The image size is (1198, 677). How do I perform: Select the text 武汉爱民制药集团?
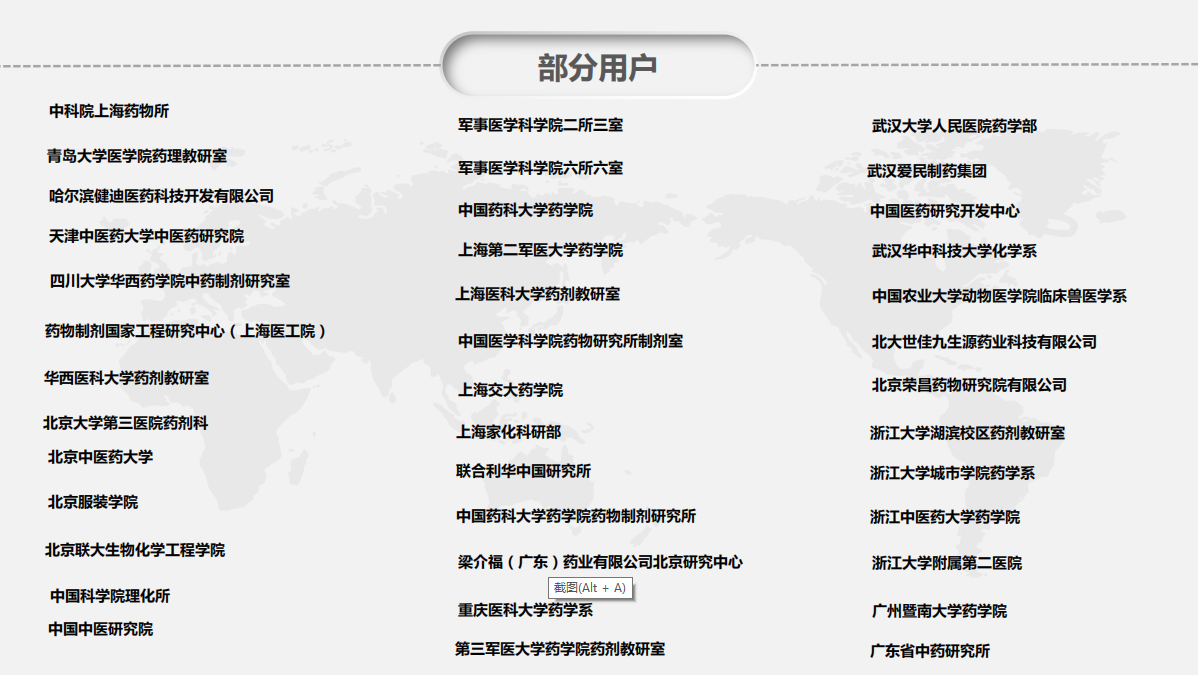[x=927, y=171]
